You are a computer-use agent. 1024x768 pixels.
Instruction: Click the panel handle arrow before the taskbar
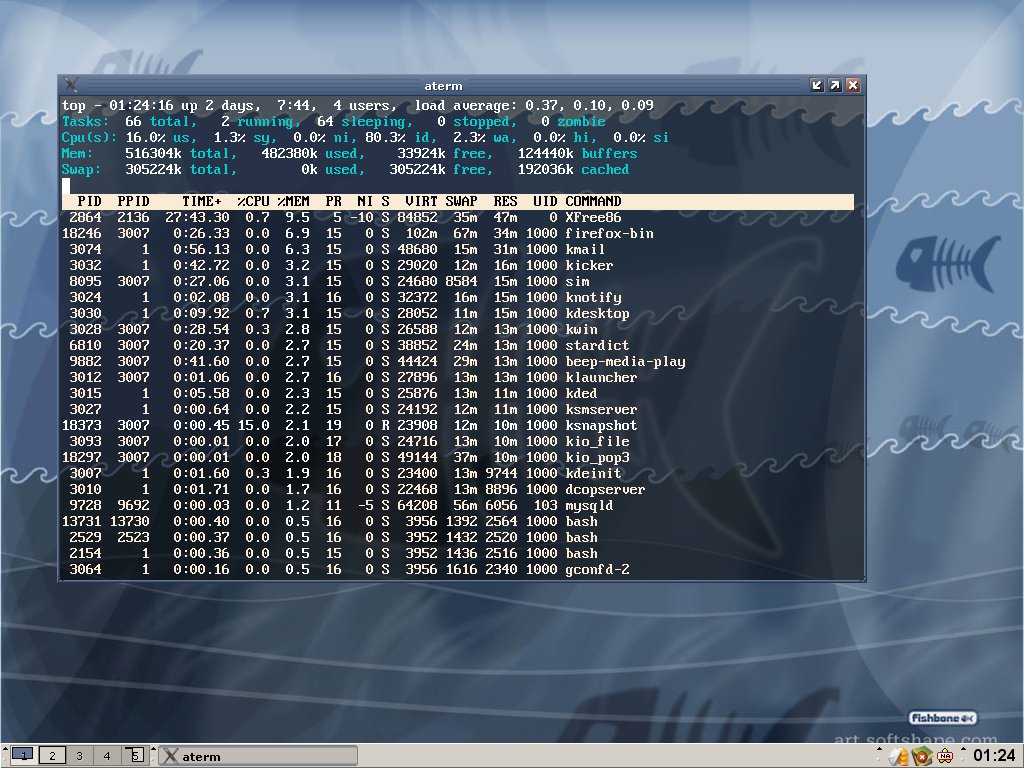[x=153, y=750]
